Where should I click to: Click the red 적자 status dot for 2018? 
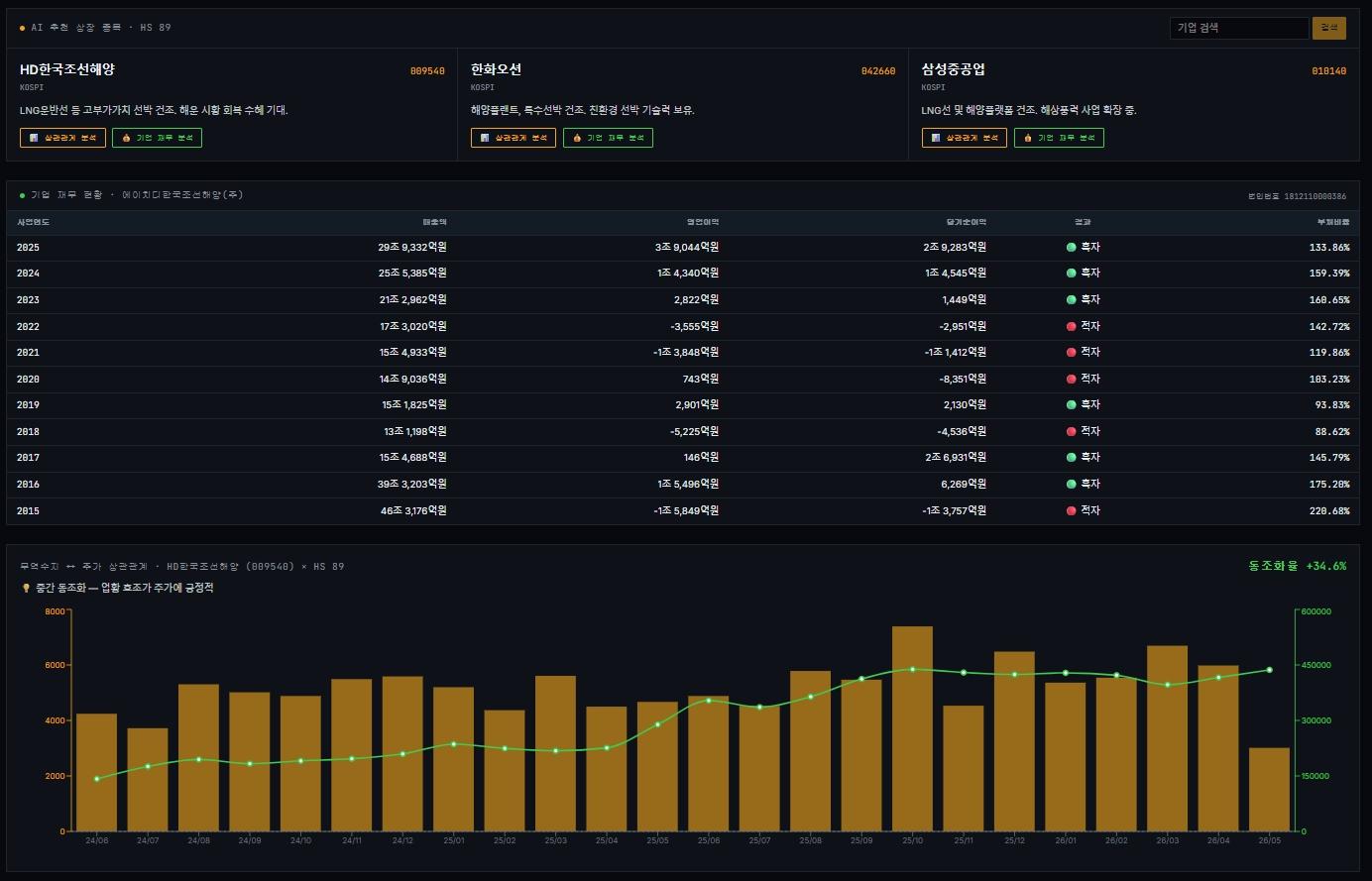(1071, 431)
